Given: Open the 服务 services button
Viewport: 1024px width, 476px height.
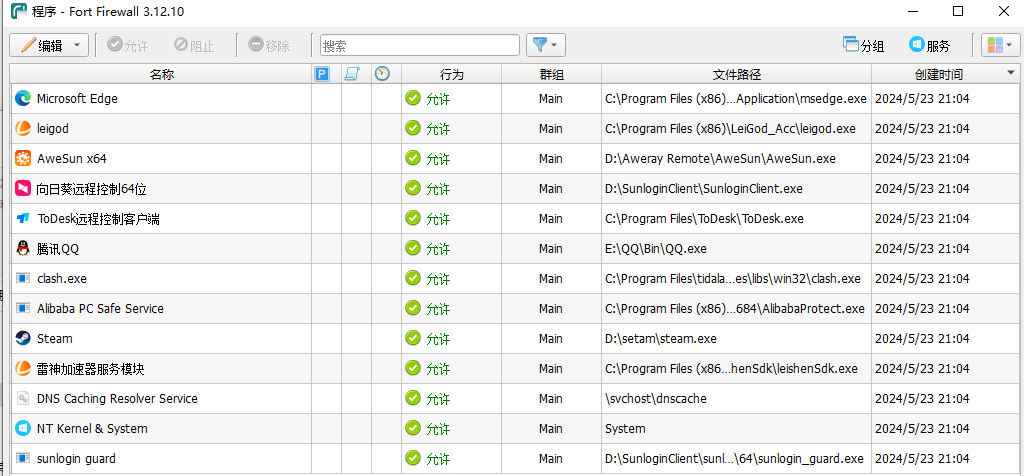Looking at the screenshot, I should 929,45.
